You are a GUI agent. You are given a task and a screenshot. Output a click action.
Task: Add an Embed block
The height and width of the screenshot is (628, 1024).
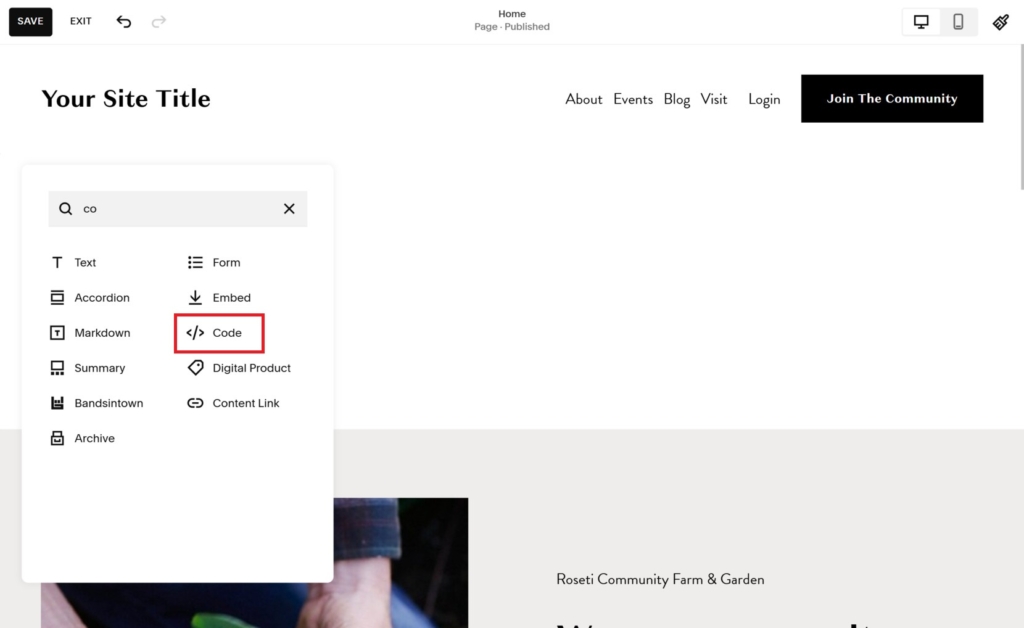(229, 297)
